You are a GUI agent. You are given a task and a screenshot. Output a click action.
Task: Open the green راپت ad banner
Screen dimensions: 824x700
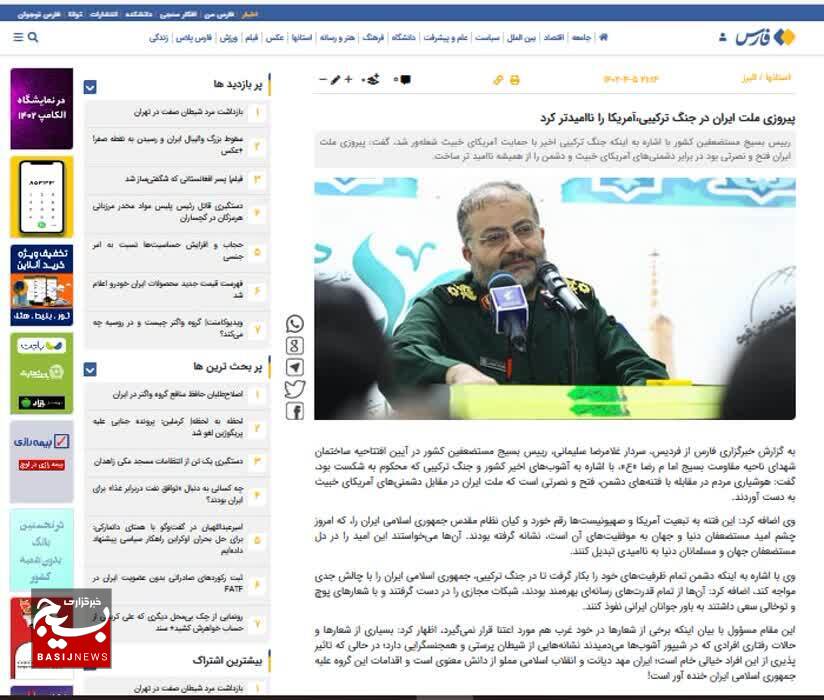42,373
